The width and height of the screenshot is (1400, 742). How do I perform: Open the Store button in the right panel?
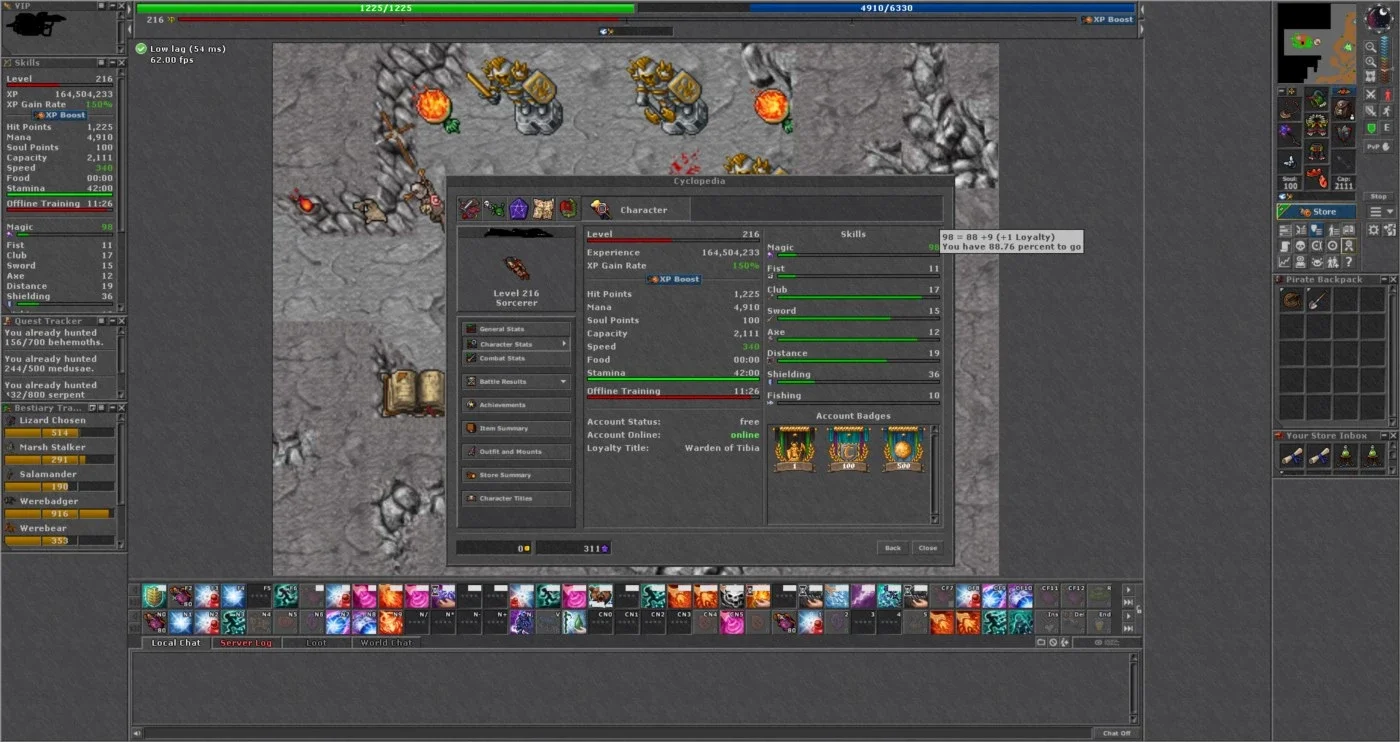click(1316, 212)
